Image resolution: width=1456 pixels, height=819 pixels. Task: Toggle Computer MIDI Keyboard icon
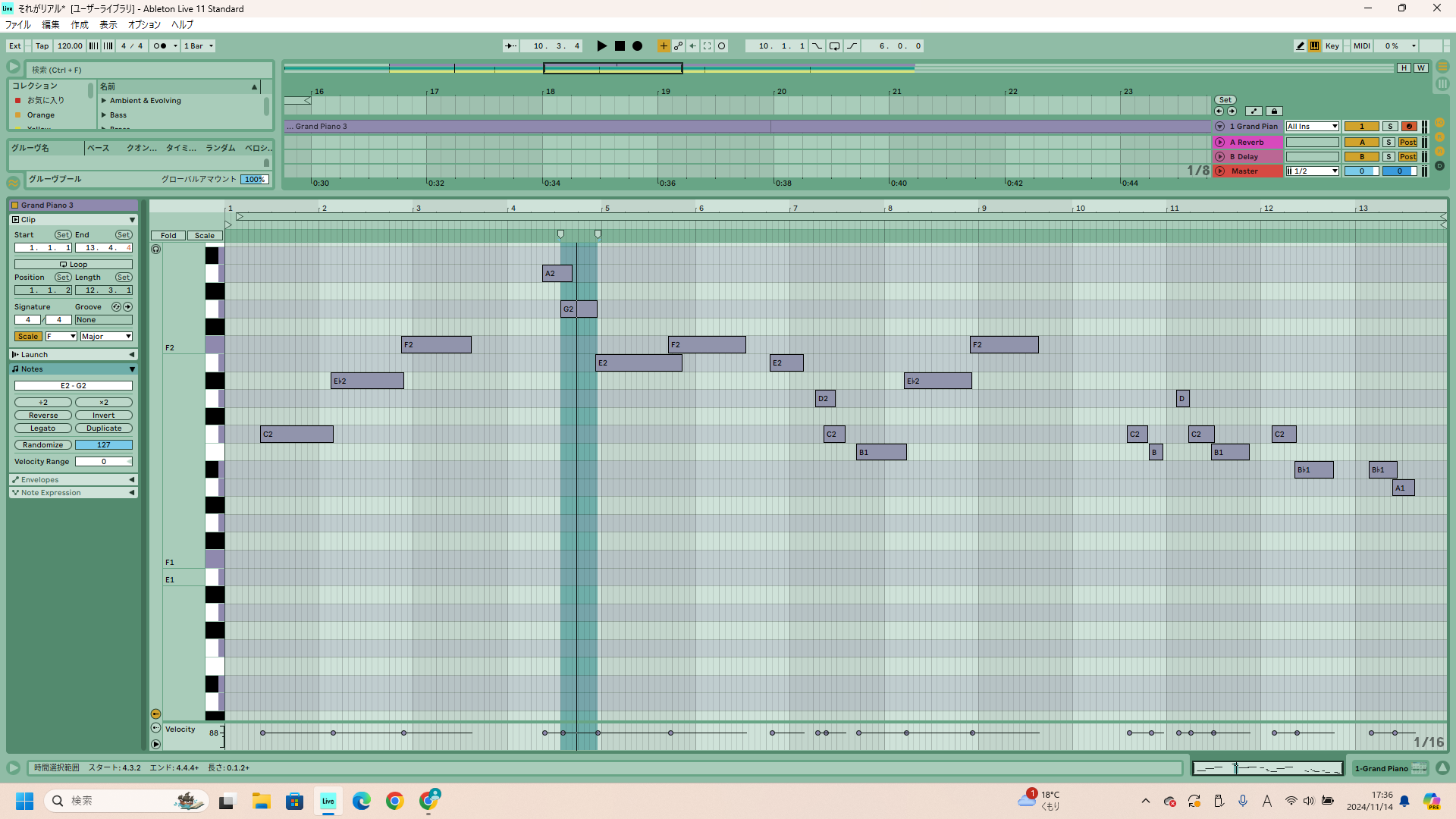(x=1314, y=46)
